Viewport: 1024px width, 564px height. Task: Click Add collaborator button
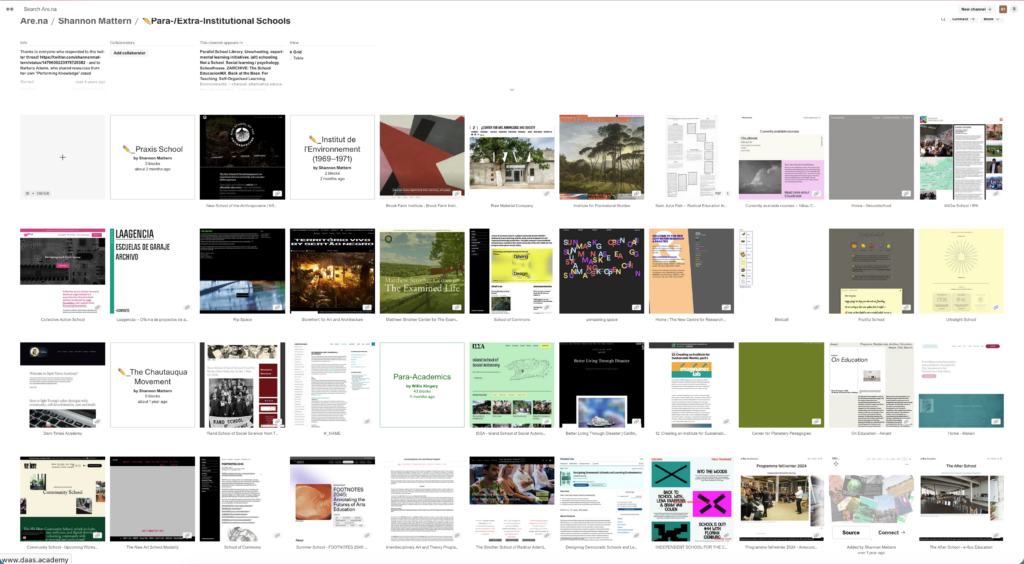pyautogui.click(x=129, y=53)
